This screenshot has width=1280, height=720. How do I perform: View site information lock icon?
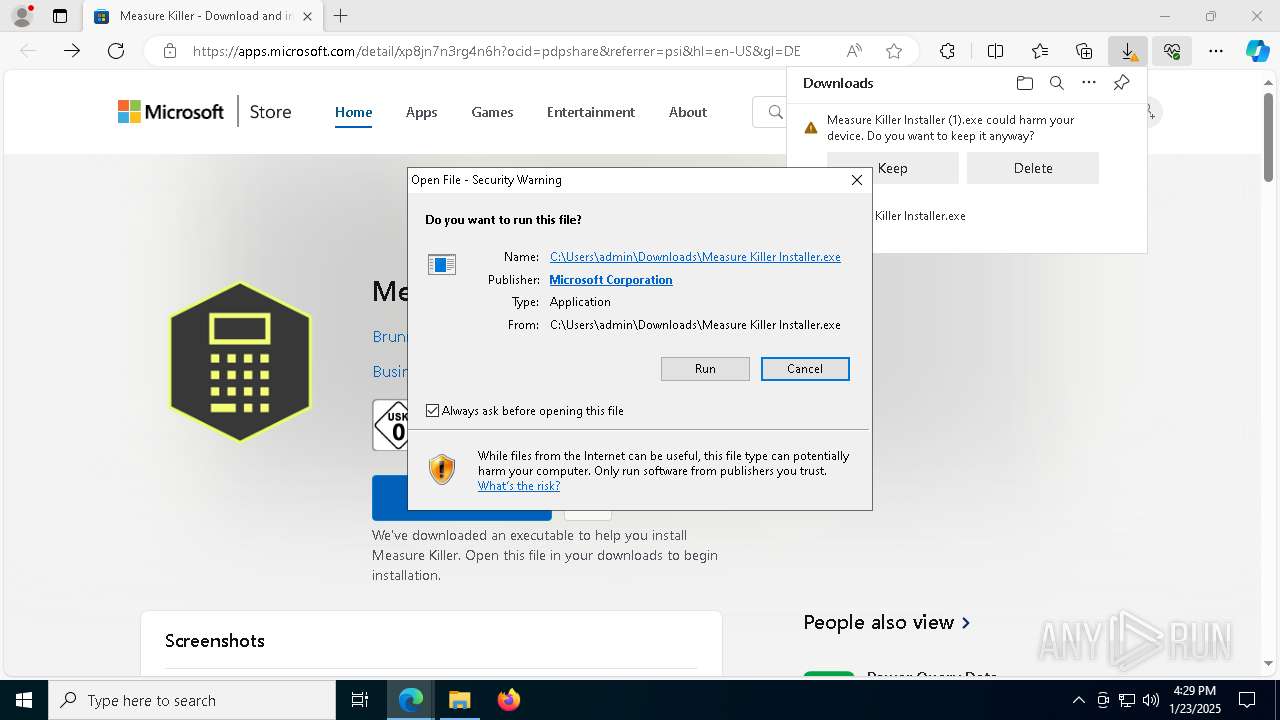coord(170,51)
